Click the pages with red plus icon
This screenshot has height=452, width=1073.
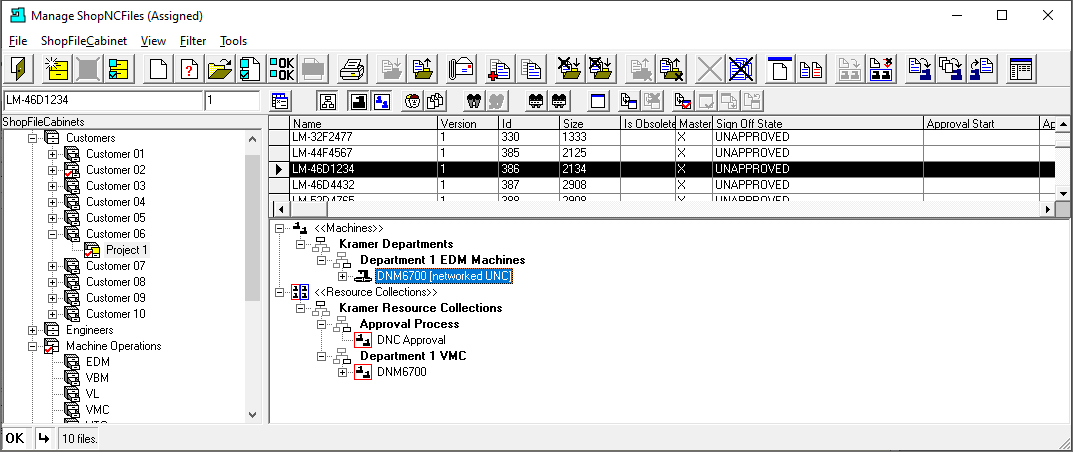coord(500,68)
